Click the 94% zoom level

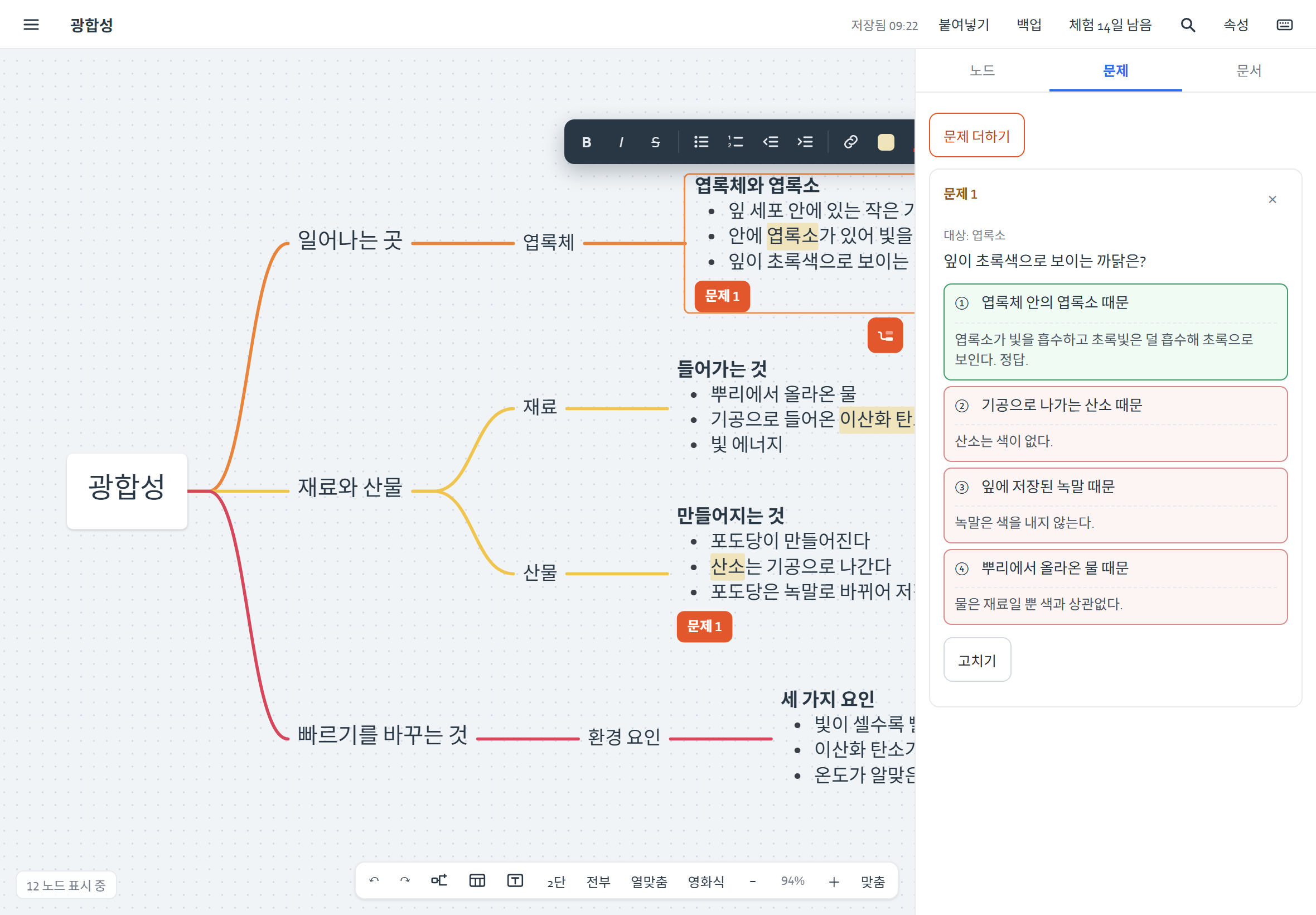pos(792,881)
